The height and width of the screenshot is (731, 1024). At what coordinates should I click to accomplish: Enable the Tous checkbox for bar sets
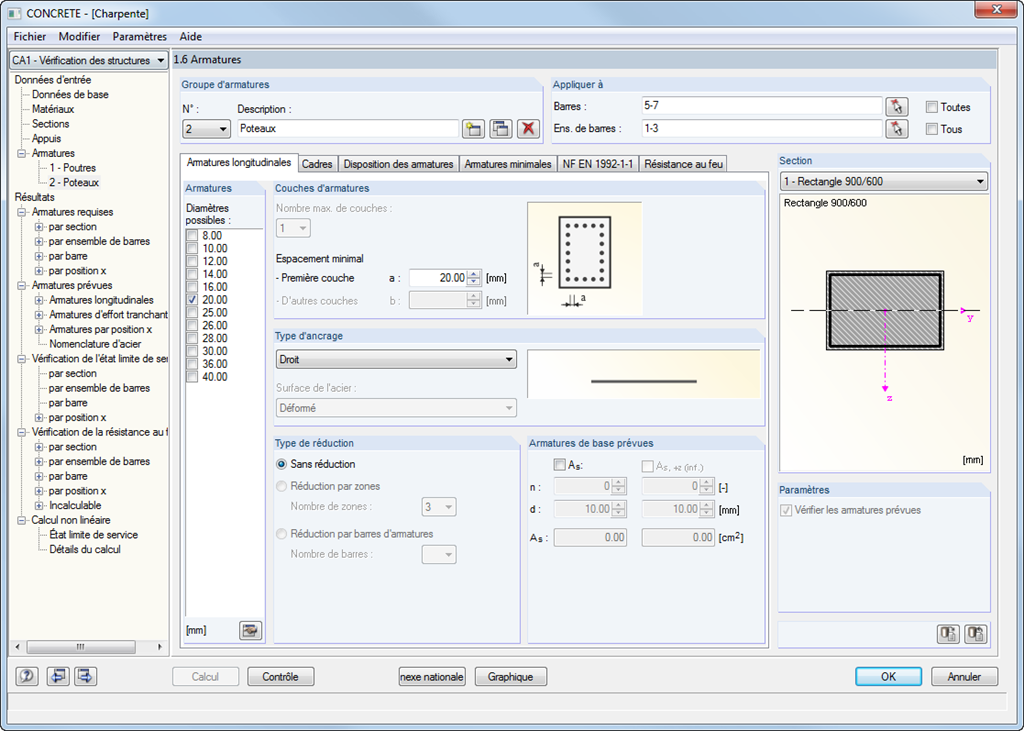click(x=932, y=129)
